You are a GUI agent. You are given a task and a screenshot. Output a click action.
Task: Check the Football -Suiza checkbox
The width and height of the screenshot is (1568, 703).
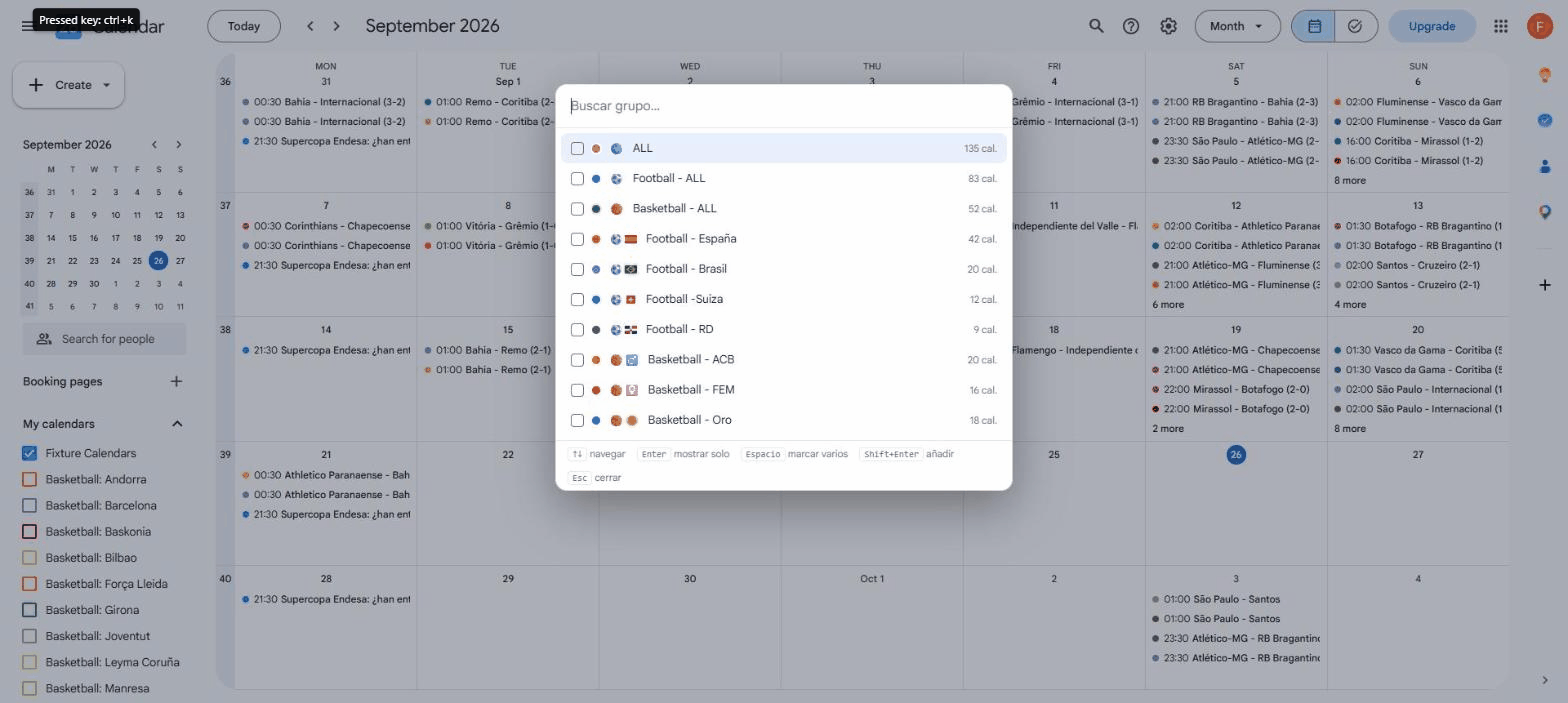[x=577, y=300]
